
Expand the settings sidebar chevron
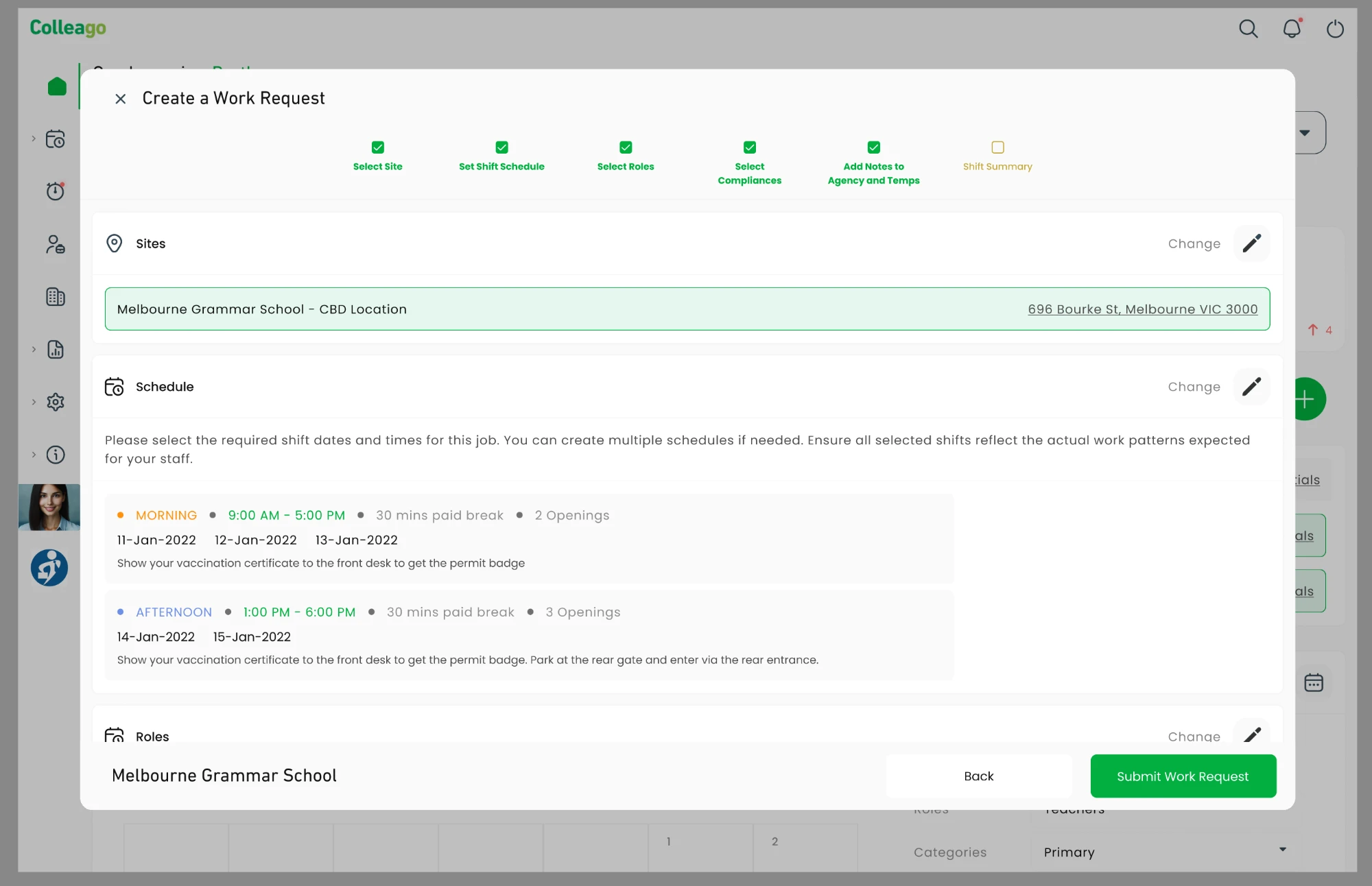tap(34, 402)
